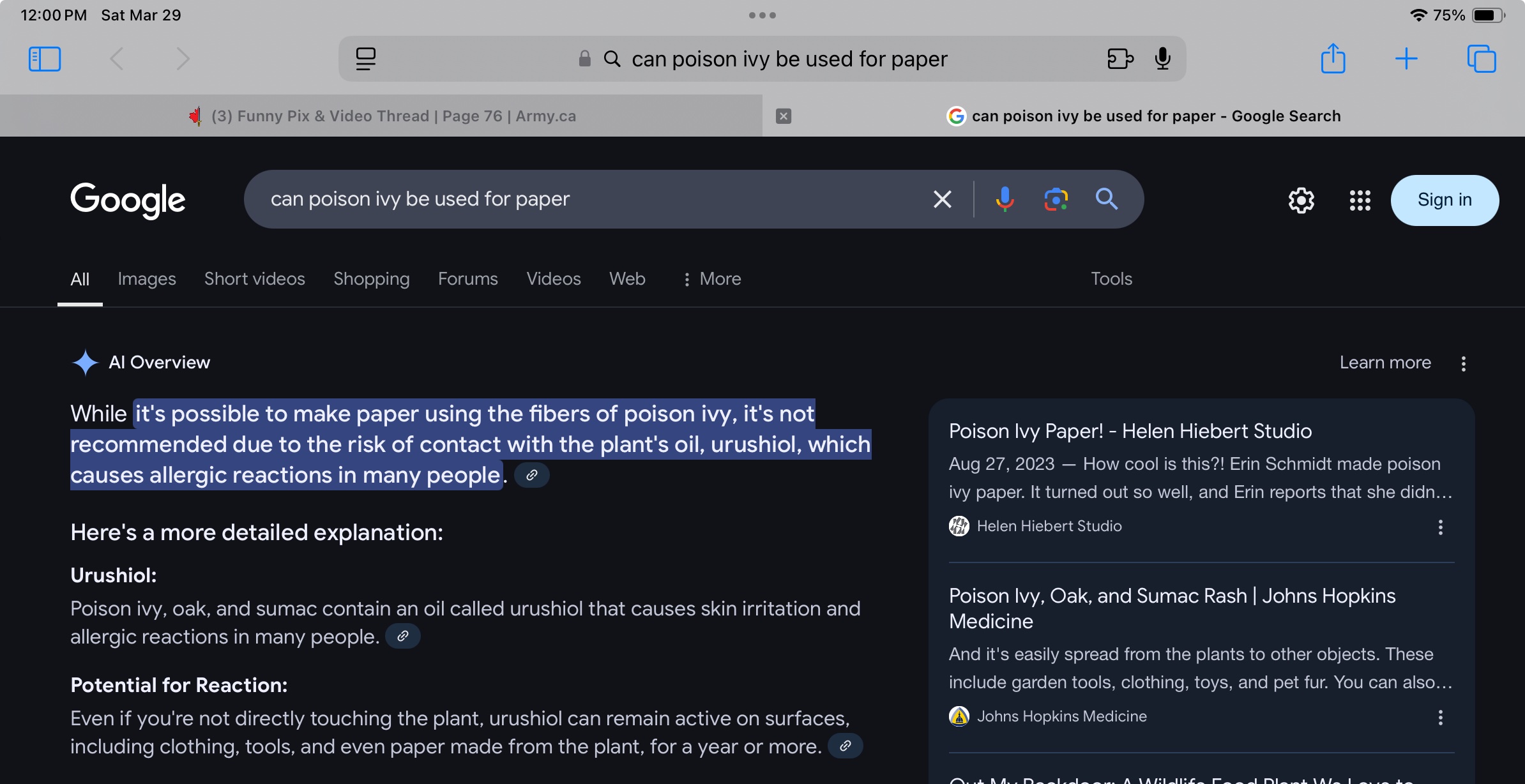Image resolution: width=1525 pixels, height=784 pixels.
Task: Expand the More search filters menu
Action: pyautogui.click(x=711, y=279)
